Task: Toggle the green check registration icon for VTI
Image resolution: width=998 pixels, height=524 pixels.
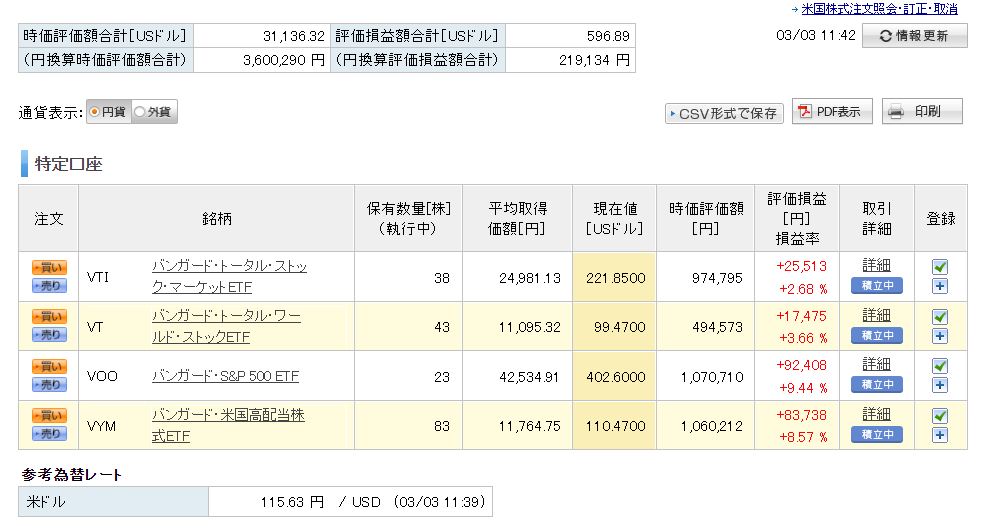Action: coord(940,267)
